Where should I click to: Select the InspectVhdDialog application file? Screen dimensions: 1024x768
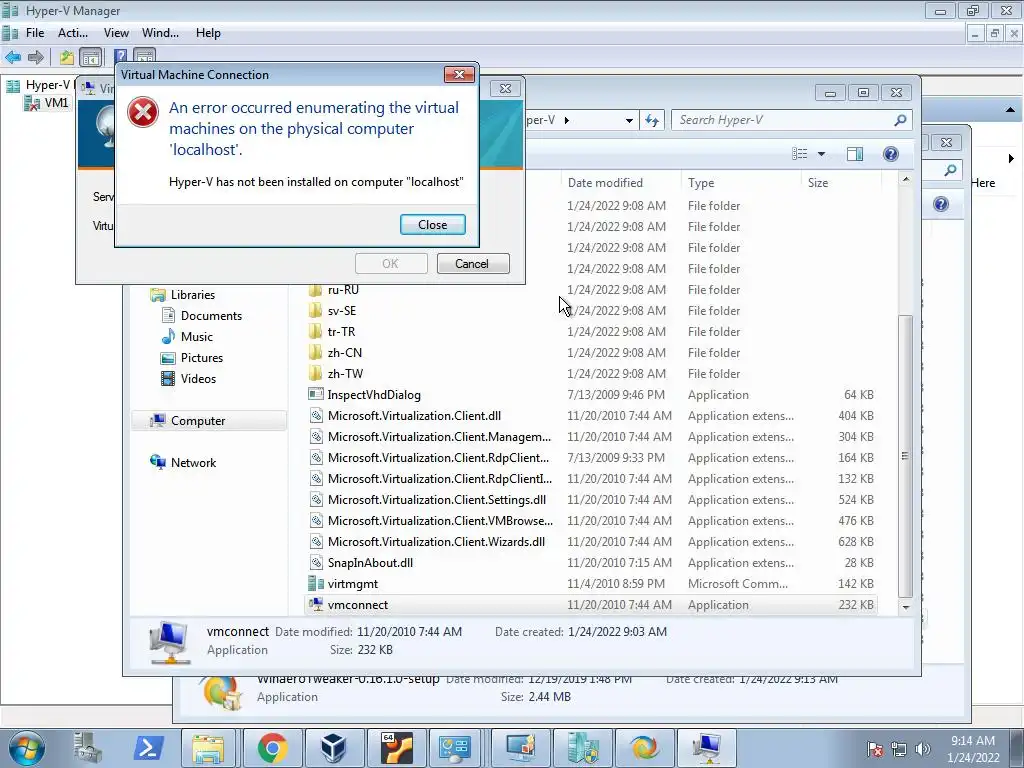point(591,394)
